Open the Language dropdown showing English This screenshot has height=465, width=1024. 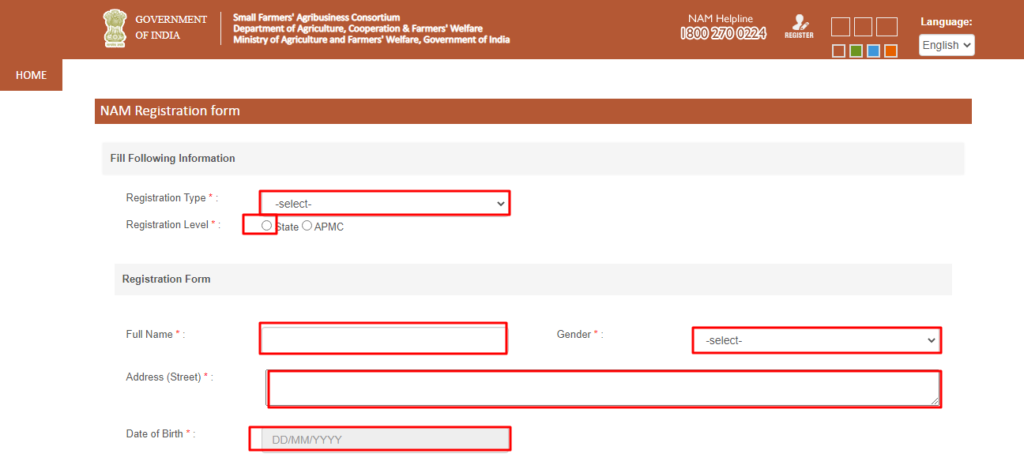click(946, 45)
